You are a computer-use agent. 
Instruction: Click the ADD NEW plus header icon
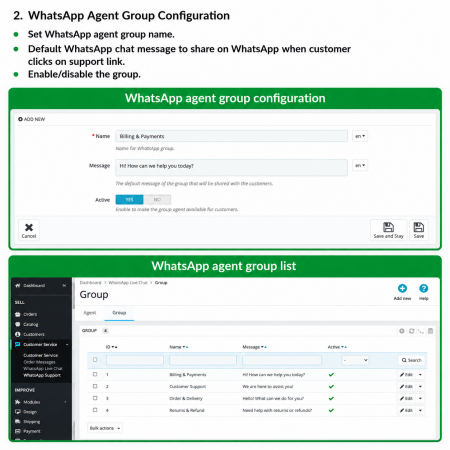pyautogui.click(x=20, y=119)
